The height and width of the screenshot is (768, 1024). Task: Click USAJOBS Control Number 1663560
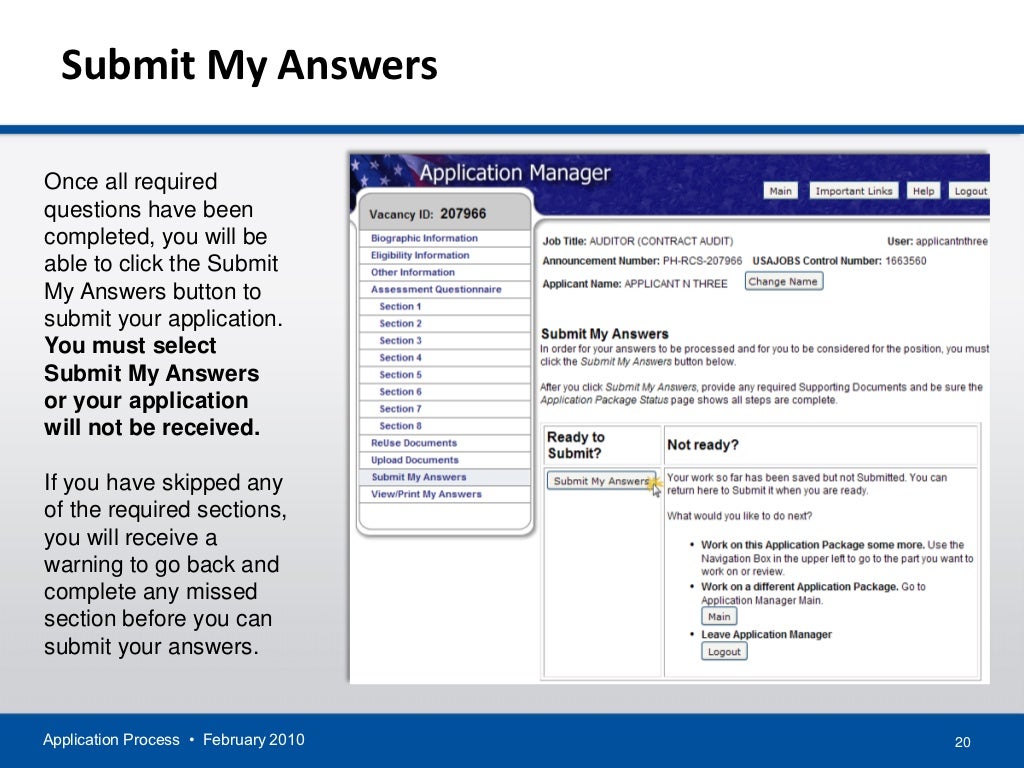pos(839,261)
